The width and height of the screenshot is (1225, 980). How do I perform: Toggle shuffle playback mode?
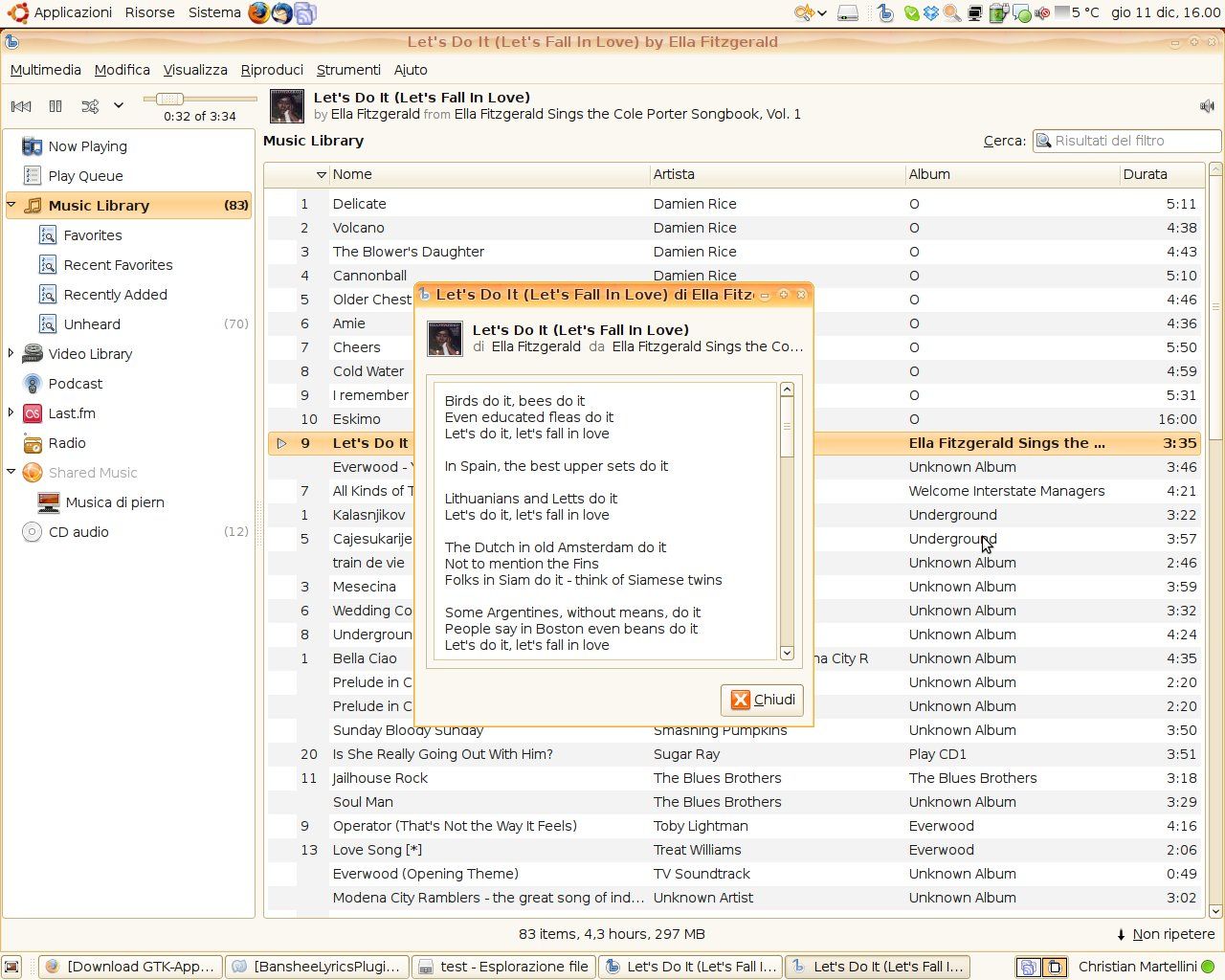(90, 106)
